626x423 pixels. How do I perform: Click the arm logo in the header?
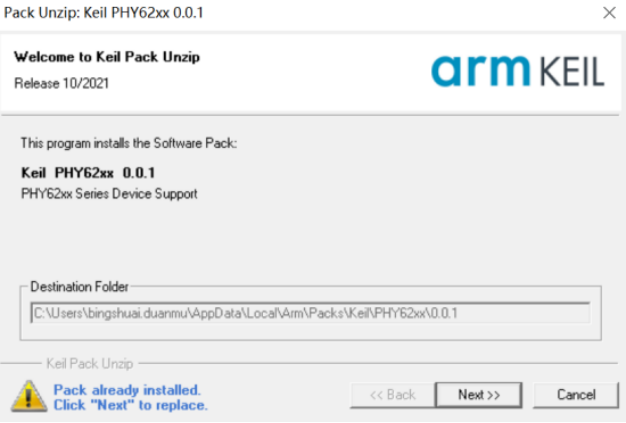coord(480,71)
